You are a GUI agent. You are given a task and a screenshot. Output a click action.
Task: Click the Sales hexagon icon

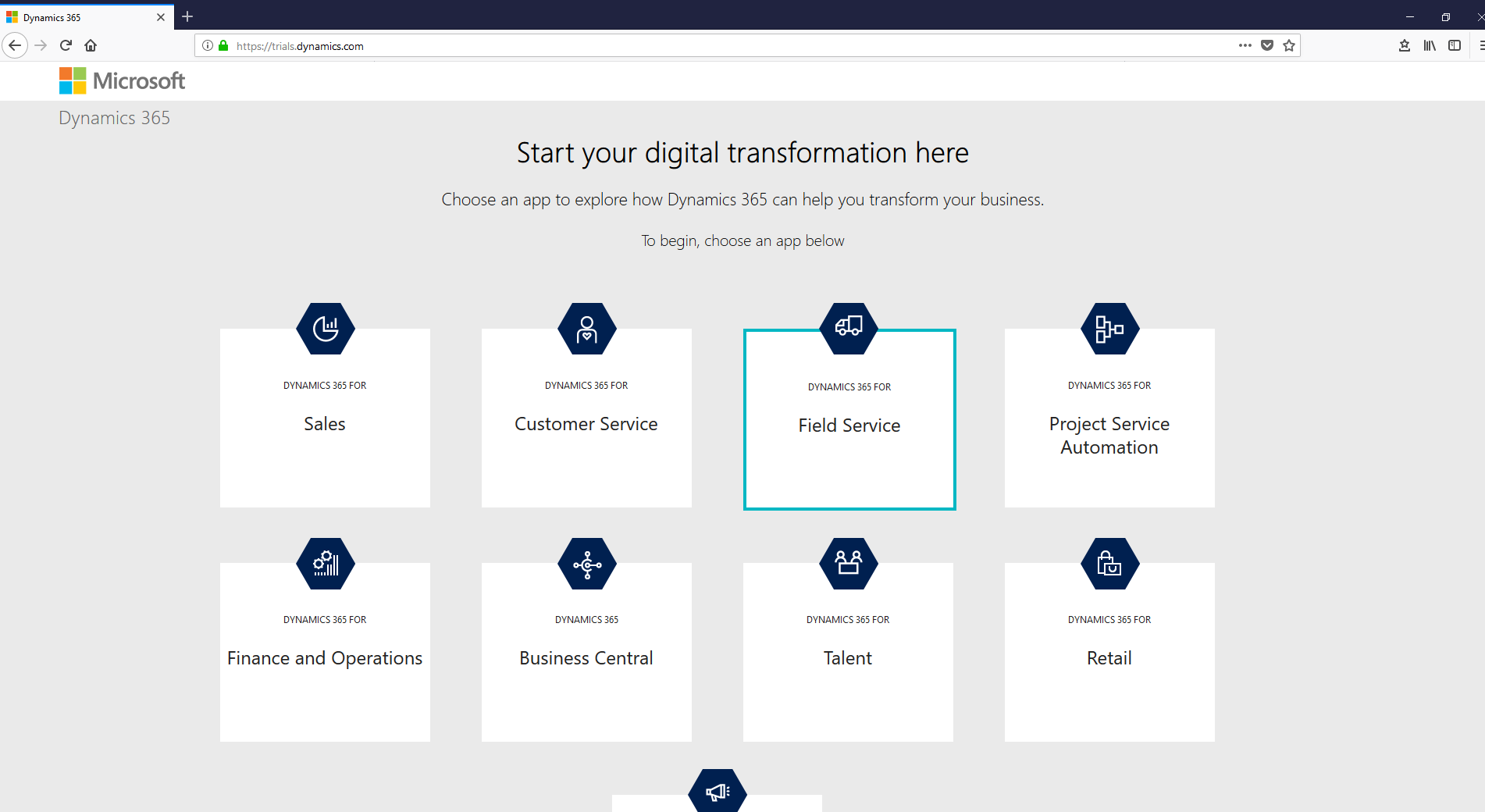pyautogui.click(x=326, y=329)
